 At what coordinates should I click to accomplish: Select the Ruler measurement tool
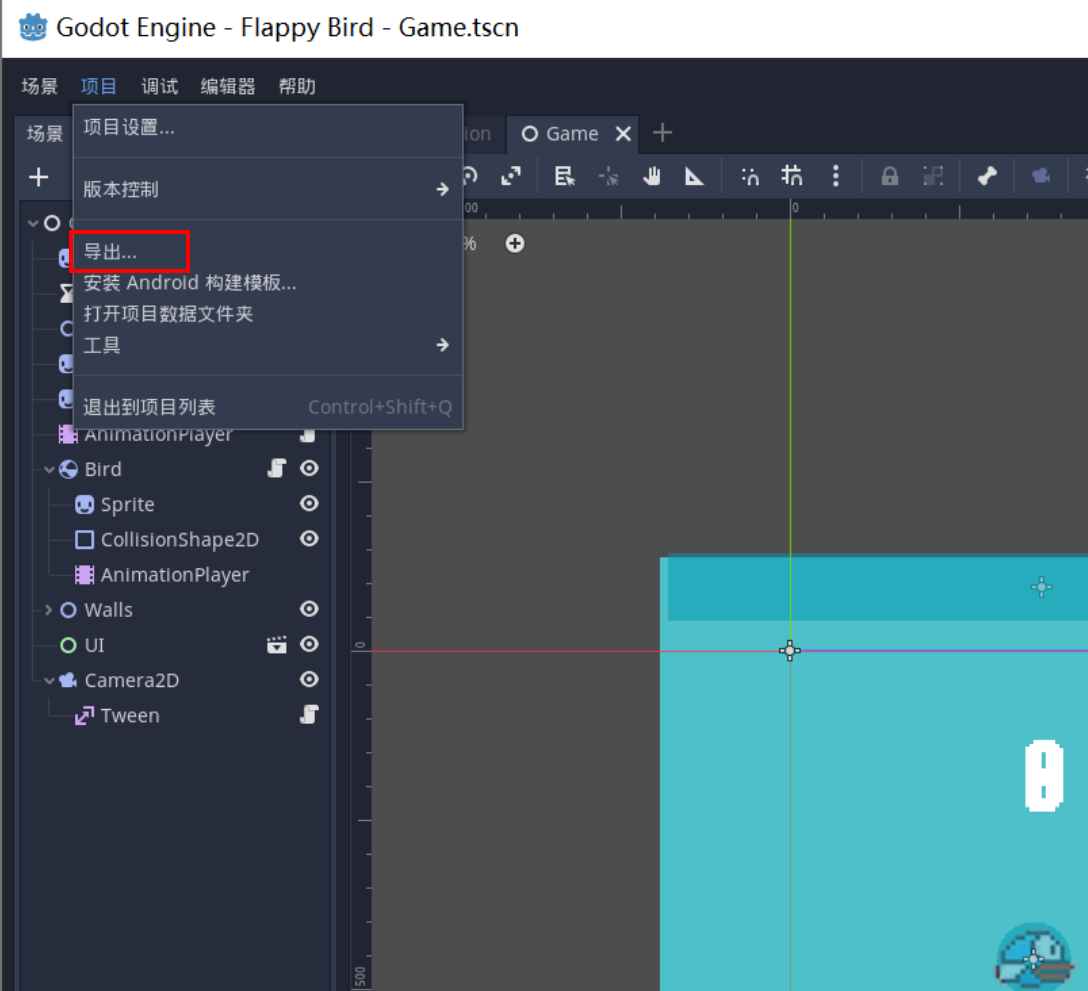pyautogui.click(x=694, y=177)
